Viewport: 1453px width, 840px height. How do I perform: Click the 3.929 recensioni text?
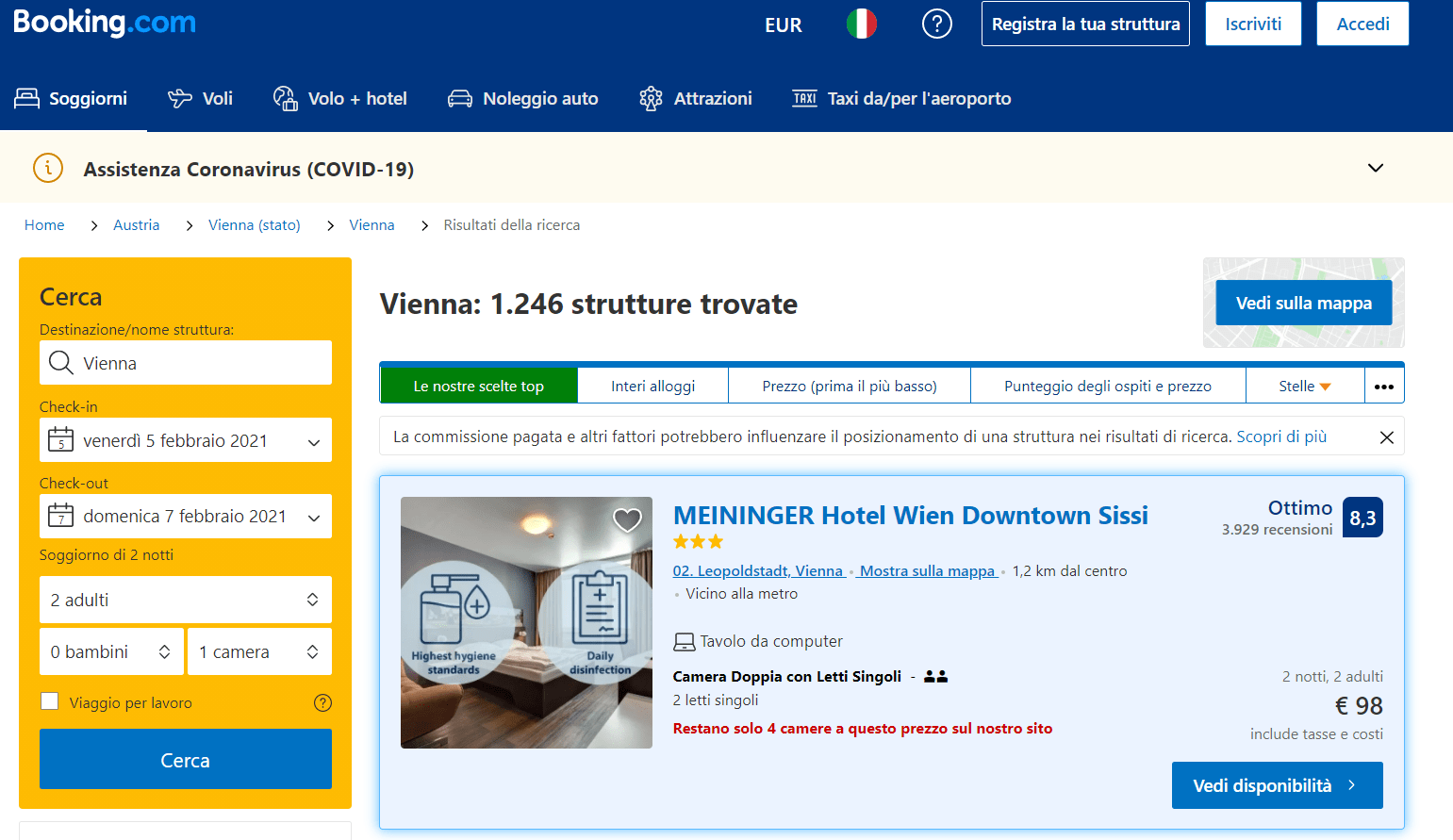(x=1277, y=529)
